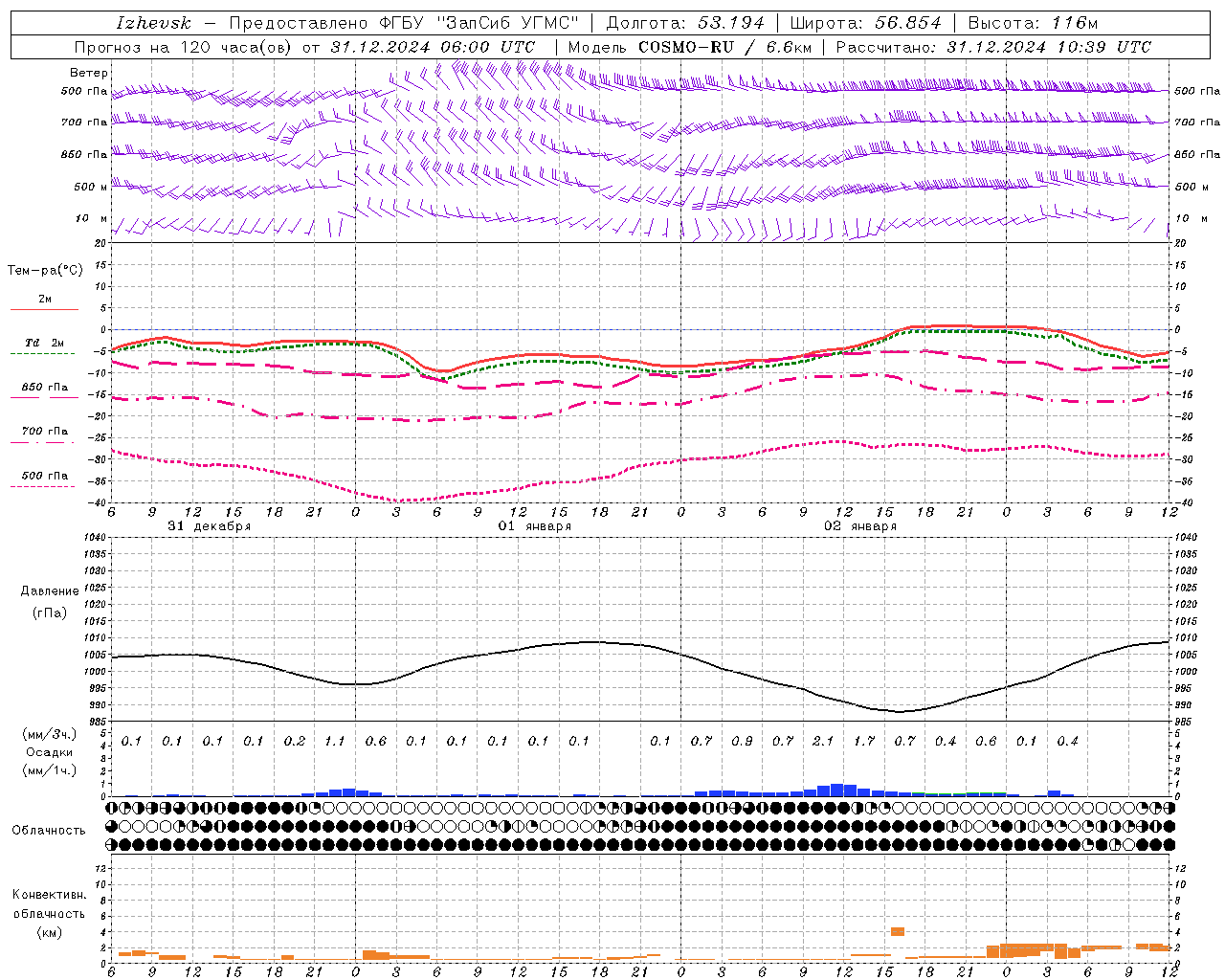Click the "Осадки" precipitation label
The image size is (1225, 980).
click(x=50, y=752)
